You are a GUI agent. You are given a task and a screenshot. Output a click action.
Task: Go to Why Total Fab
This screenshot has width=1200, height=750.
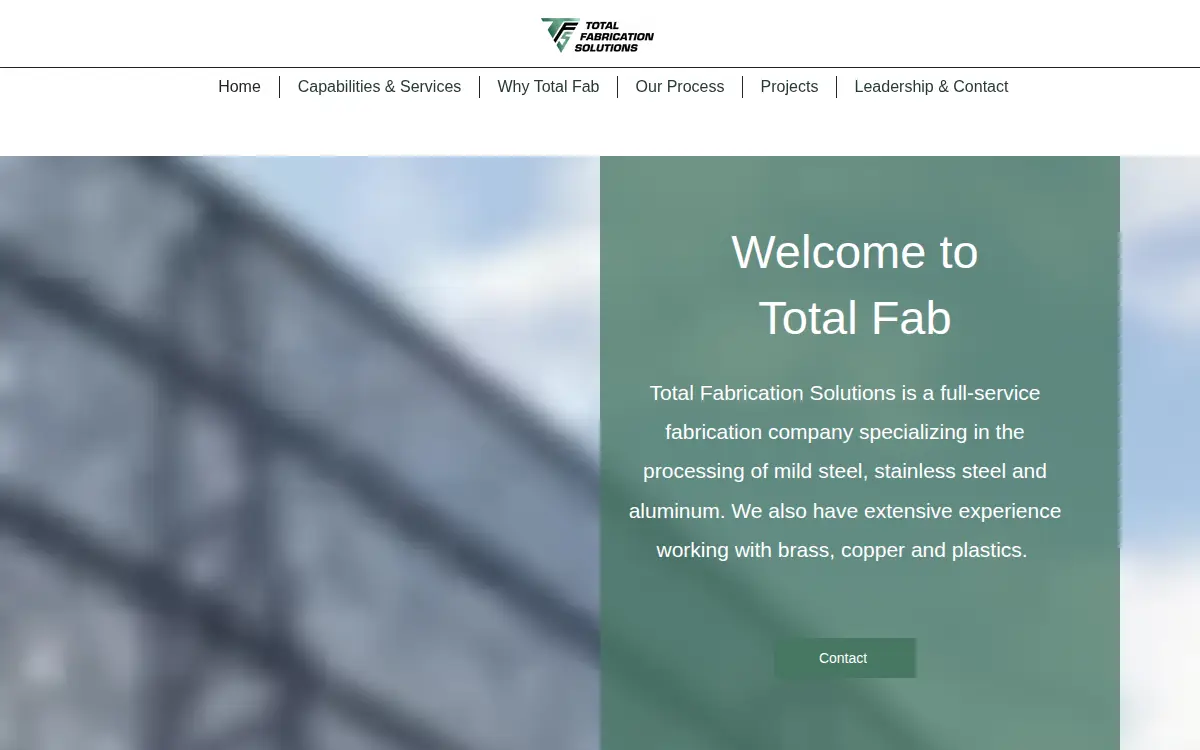pos(548,87)
